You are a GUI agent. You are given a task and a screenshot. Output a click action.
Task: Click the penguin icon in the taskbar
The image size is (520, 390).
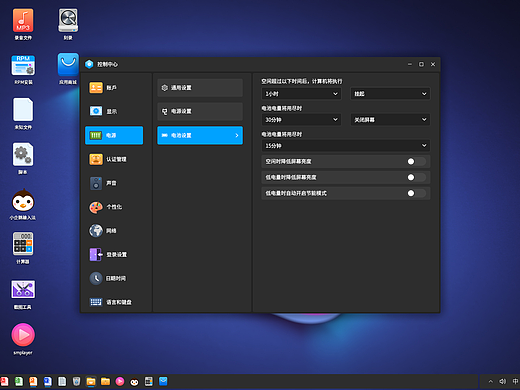(x=134, y=382)
